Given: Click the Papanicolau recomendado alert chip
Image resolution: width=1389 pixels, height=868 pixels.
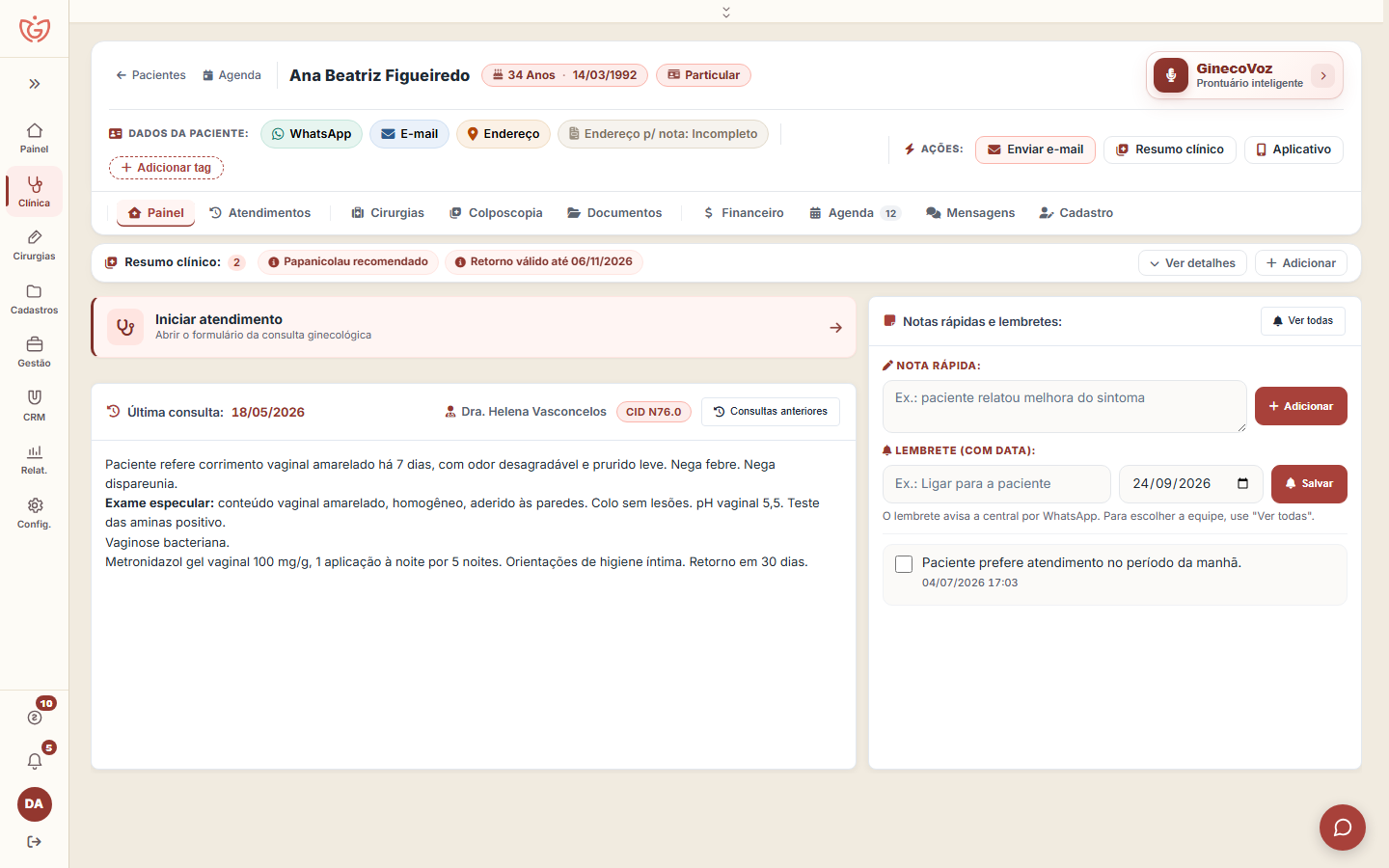Looking at the screenshot, I should 348,262.
